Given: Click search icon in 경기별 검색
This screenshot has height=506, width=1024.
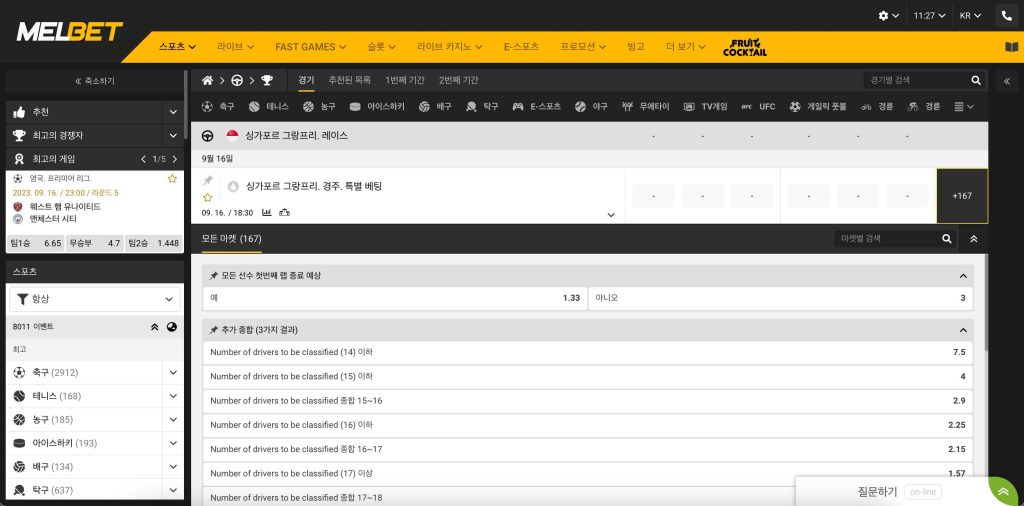Looking at the screenshot, I should click(976, 80).
